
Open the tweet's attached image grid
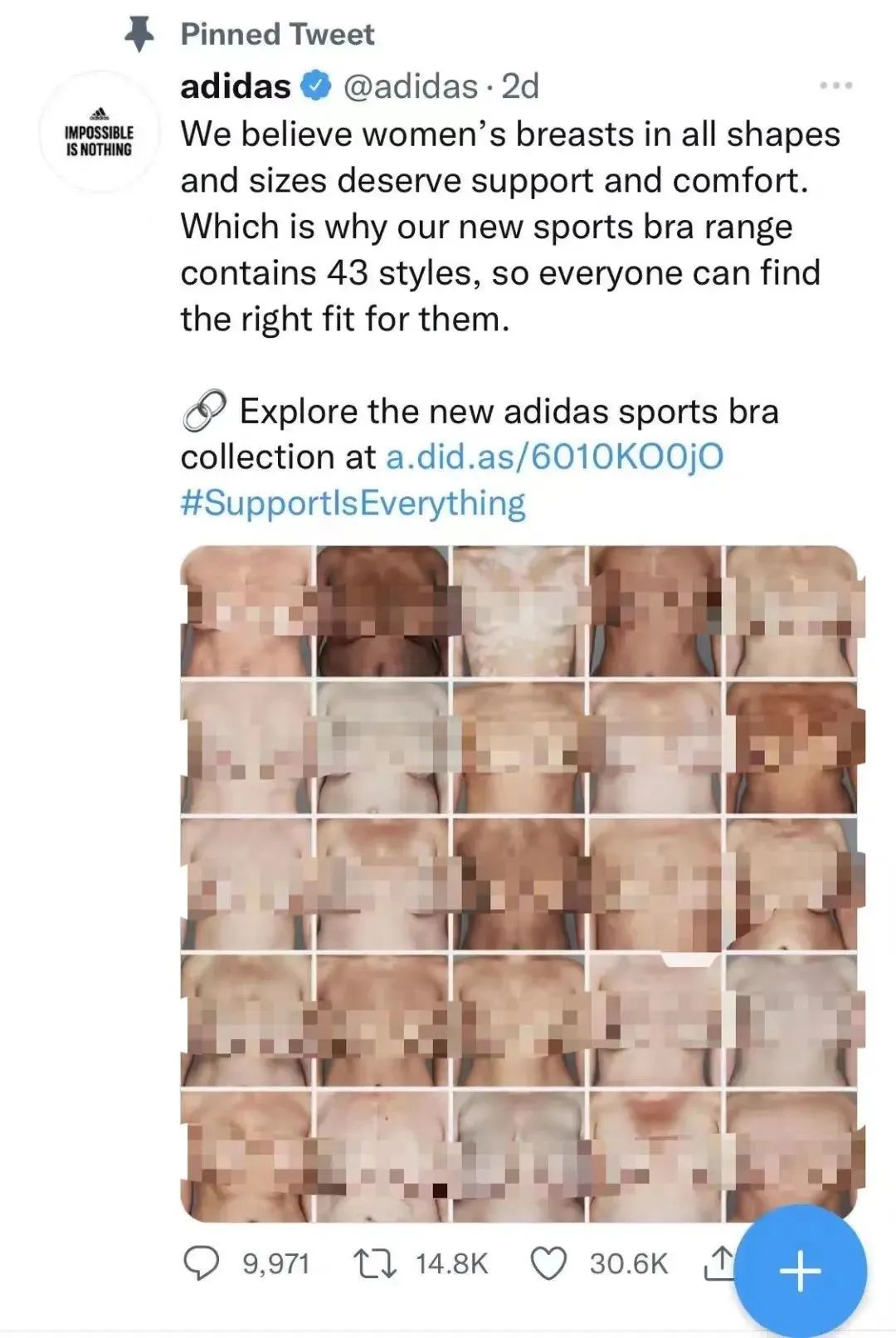click(x=519, y=882)
